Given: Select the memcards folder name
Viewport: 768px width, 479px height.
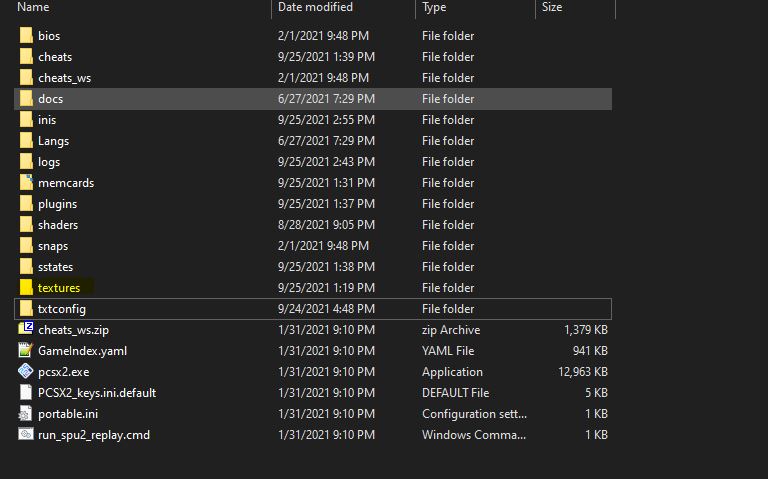Looking at the screenshot, I should coord(66,183).
